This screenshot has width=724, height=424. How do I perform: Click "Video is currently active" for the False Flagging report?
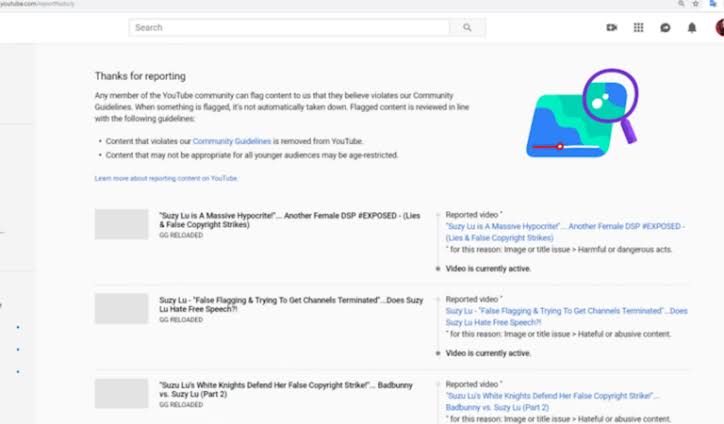tap(488, 353)
